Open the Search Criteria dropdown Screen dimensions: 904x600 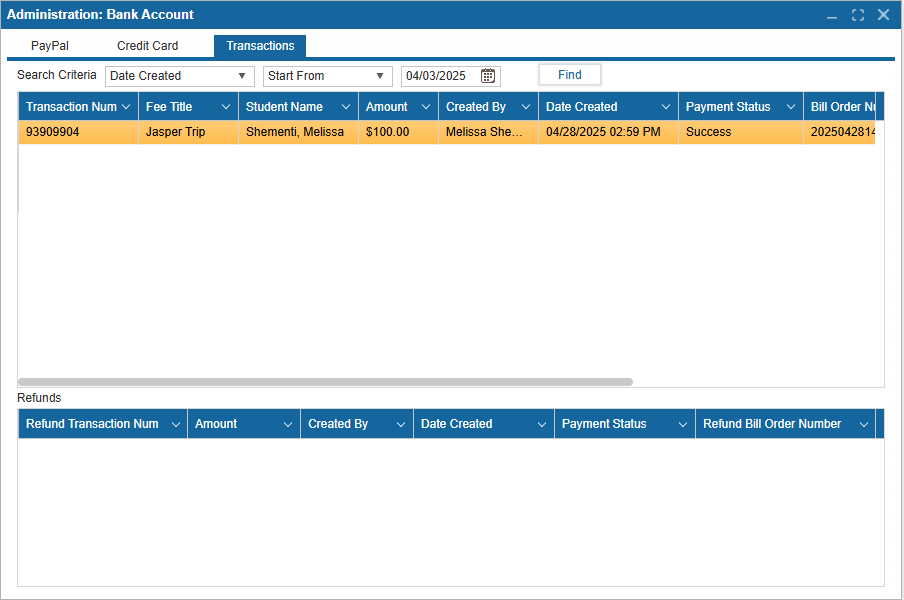click(243, 75)
